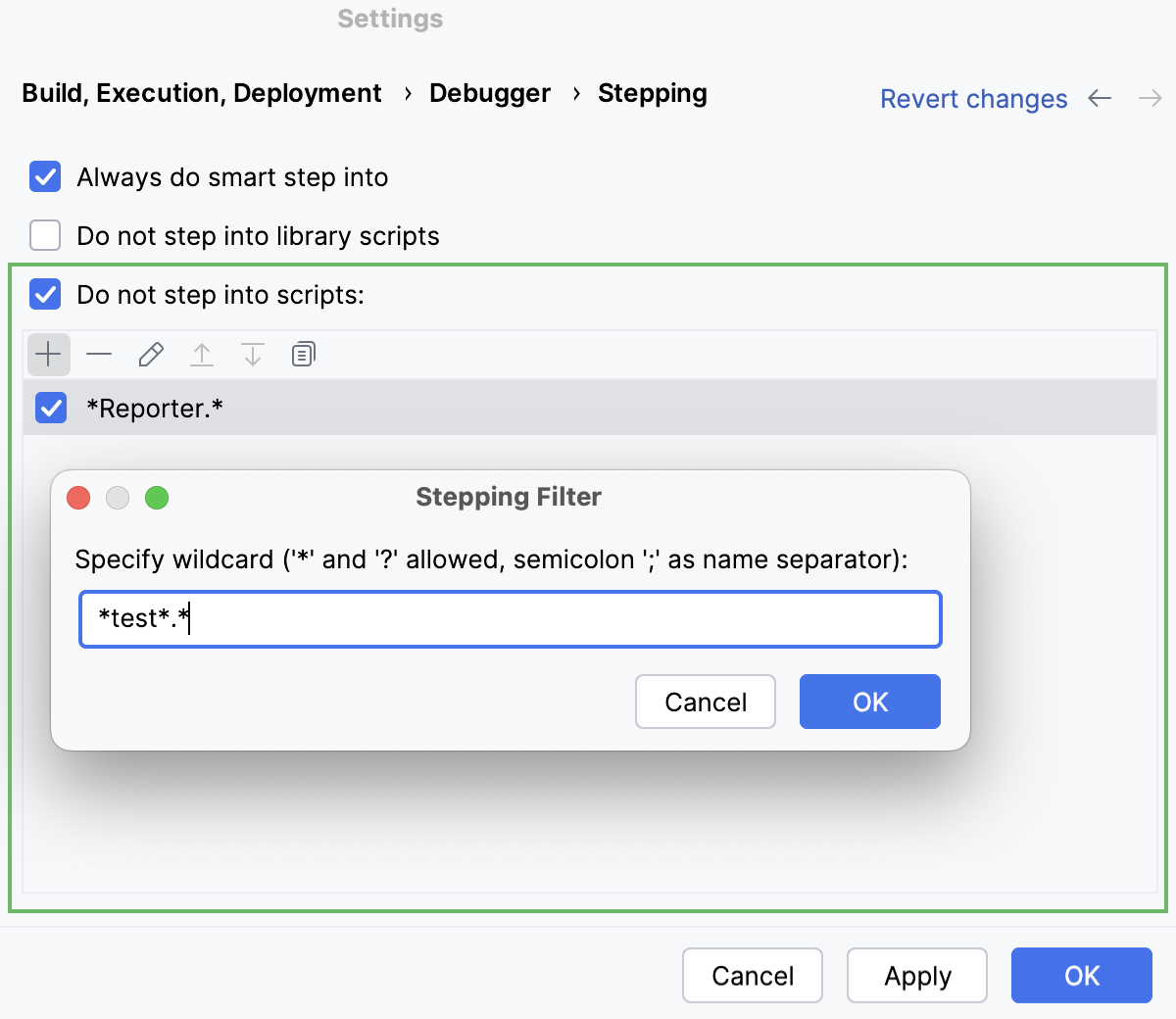Screen dimensions: 1176x1019
Task: Toggle the *Reporter.* filter checkbox
Action: 50,408
